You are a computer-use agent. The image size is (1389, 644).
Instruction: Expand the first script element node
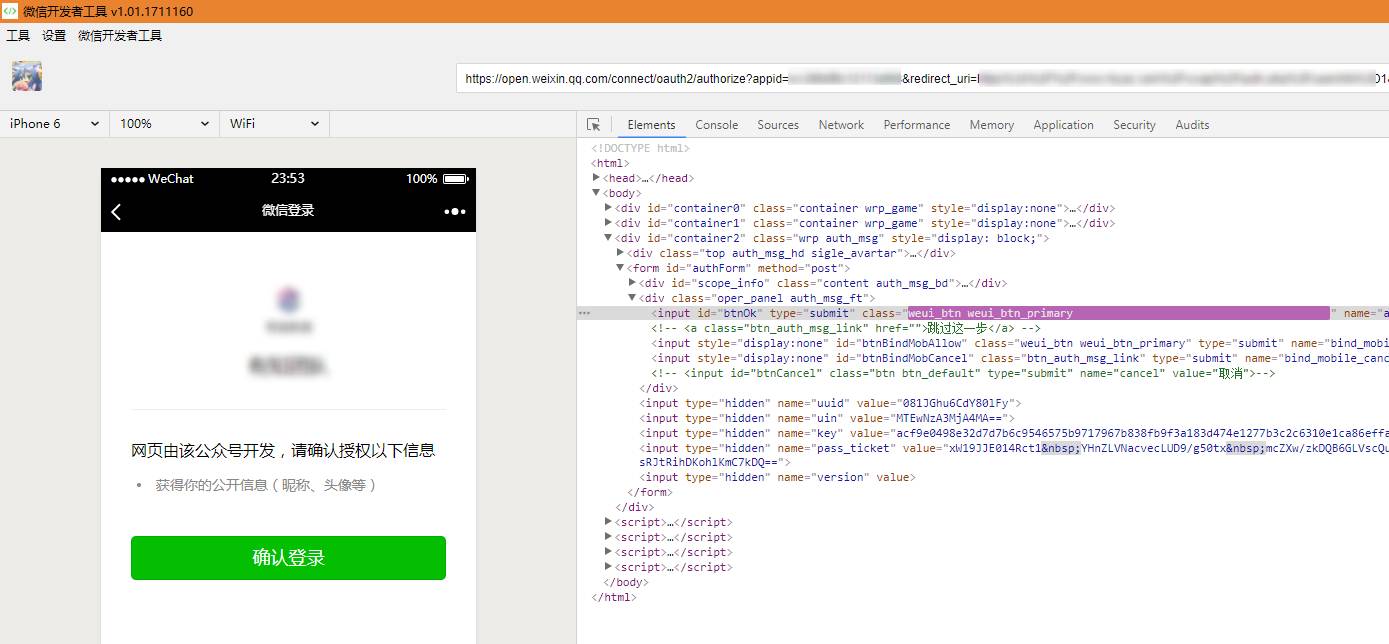[x=609, y=522]
